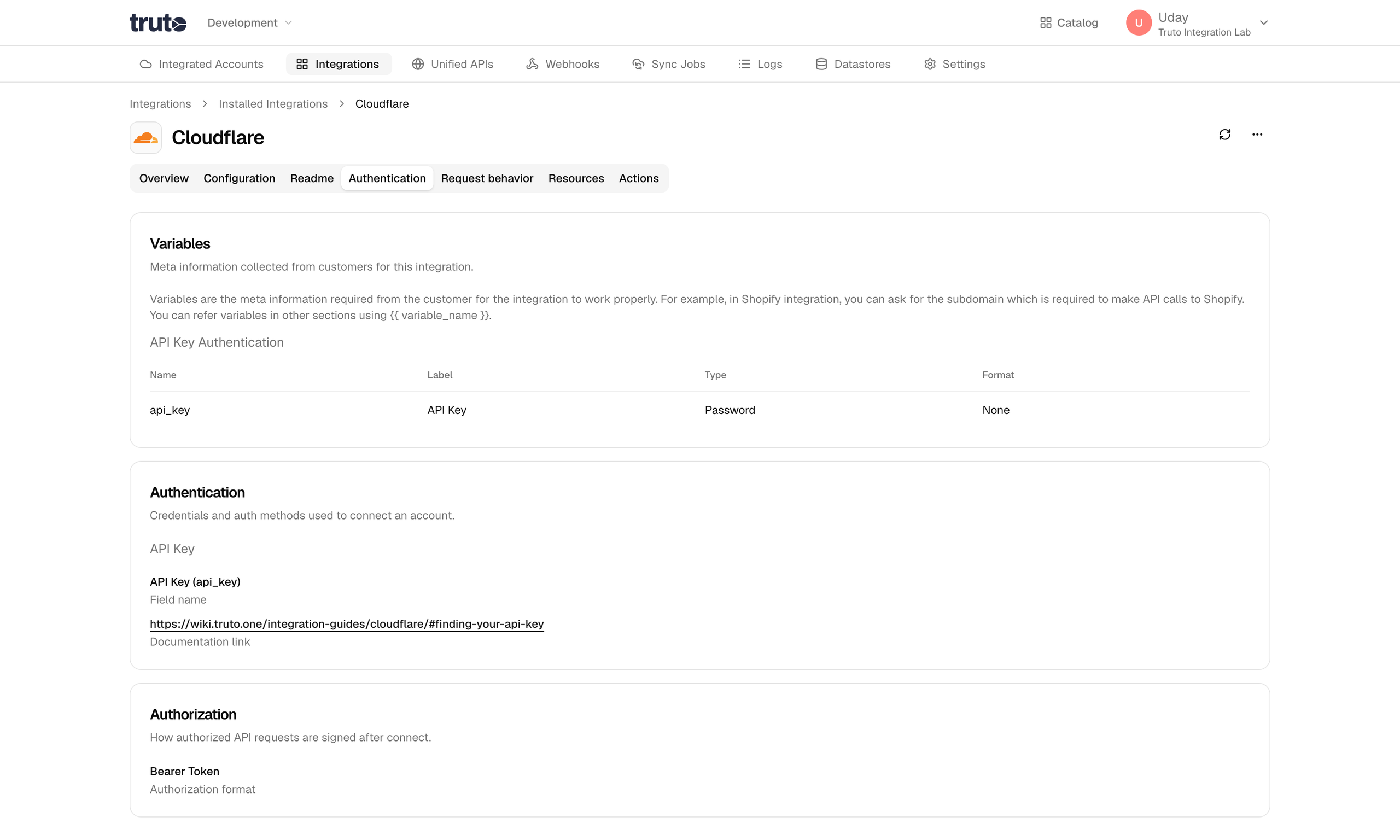Select the Authentication tab

click(387, 178)
